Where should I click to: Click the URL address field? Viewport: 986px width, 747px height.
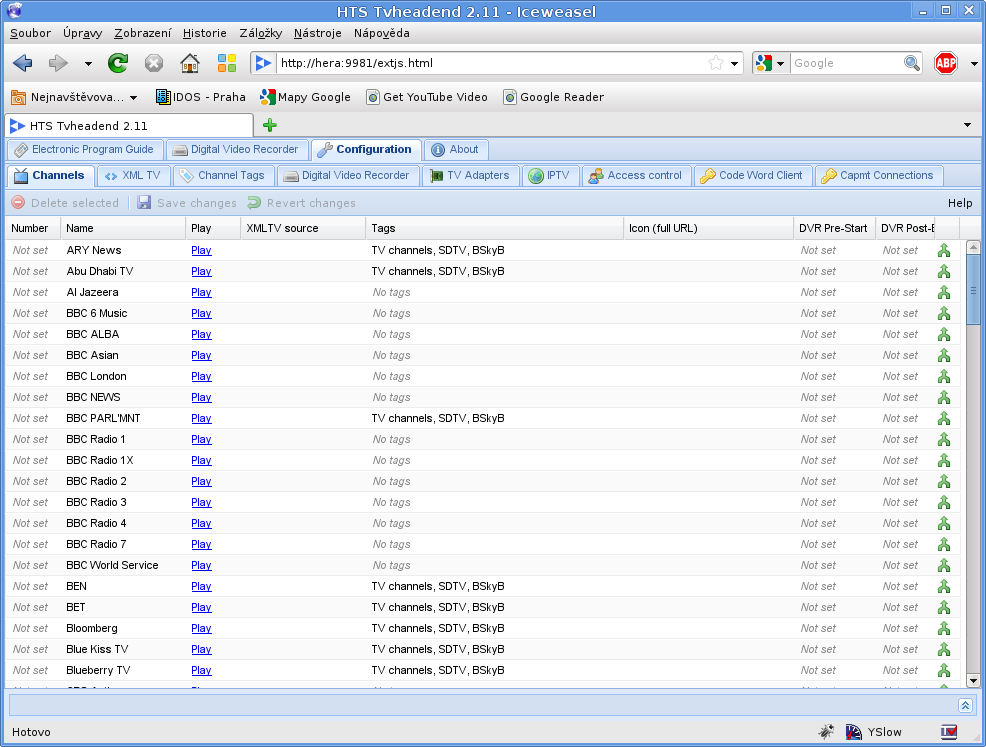492,63
